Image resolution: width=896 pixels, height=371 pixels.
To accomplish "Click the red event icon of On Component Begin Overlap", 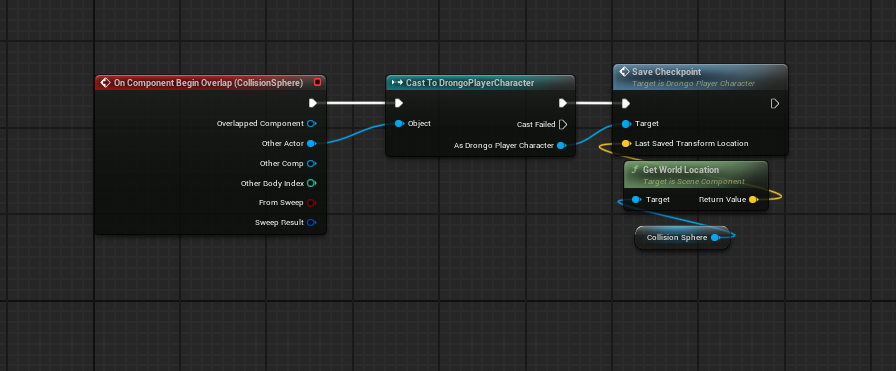I will pyautogui.click(x=105, y=83).
